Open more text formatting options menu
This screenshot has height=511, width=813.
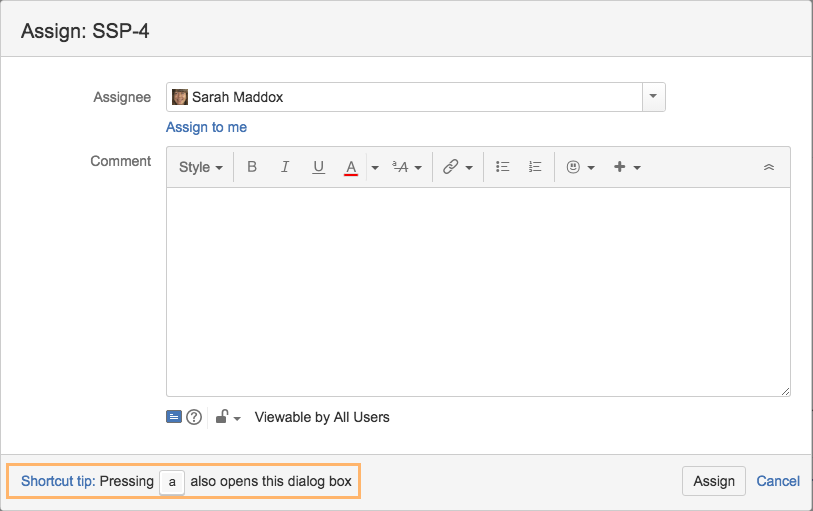click(x=406, y=167)
